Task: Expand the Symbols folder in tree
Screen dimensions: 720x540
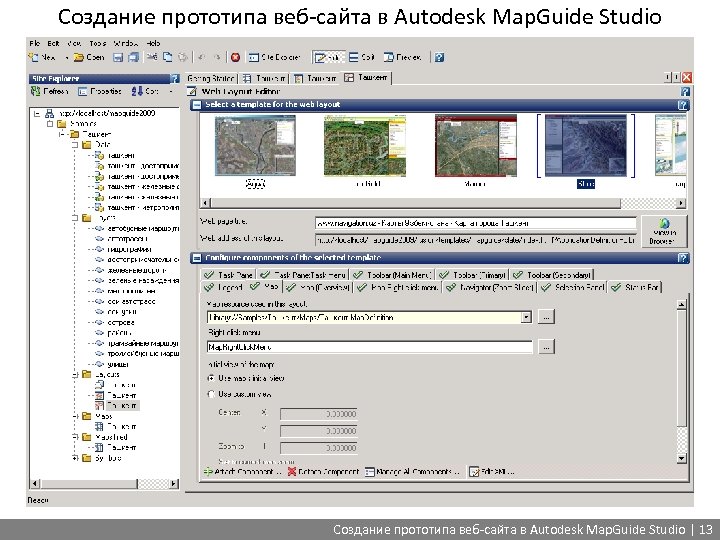Action: click(75, 458)
